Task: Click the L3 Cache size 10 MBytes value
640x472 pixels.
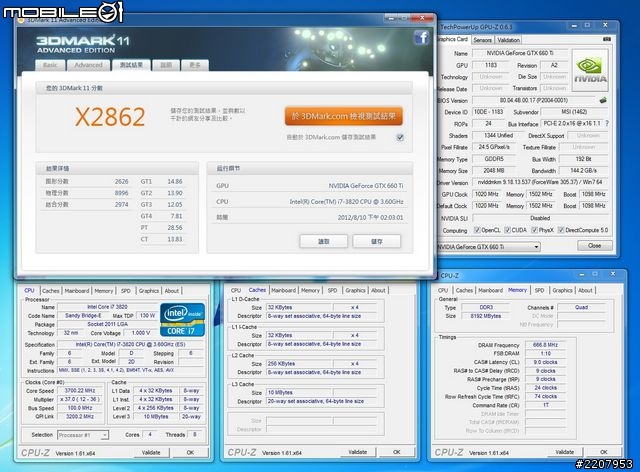Action: click(x=299, y=392)
